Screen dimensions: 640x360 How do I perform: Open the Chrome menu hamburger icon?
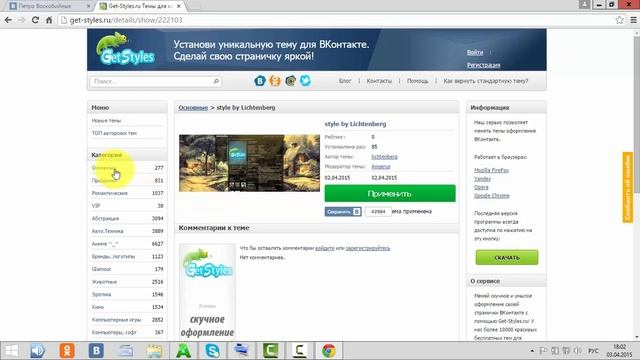click(x=633, y=20)
